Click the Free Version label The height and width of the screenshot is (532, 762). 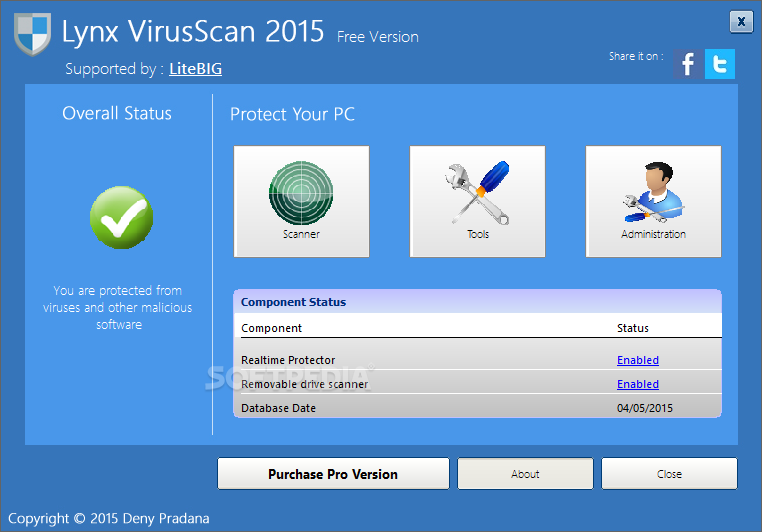coord(378,37)
